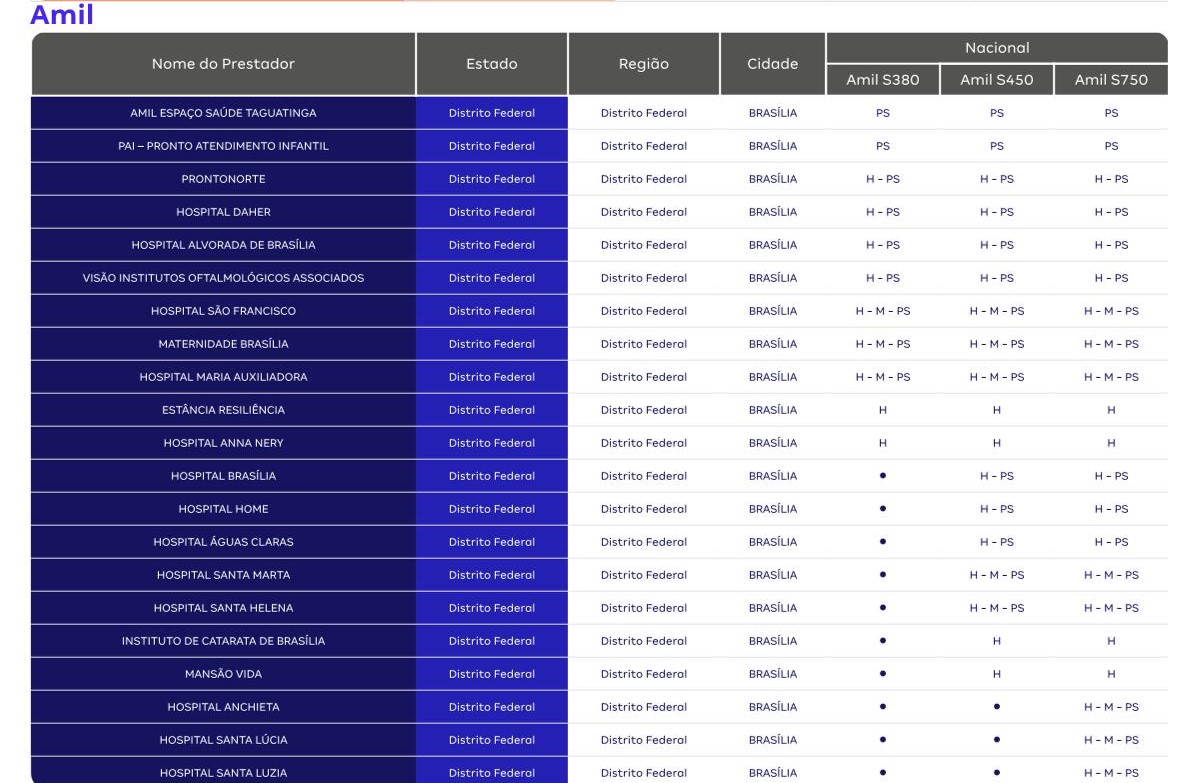Click PAI – PRONTO ATENDIMENTO INFANTIL row name
This screenshot has height=783, width=1181.
tap(223, 146)
